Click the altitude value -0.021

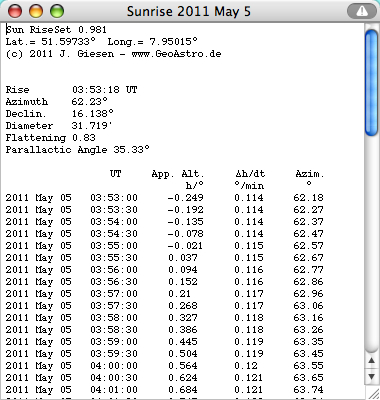(x=185, y=246)
